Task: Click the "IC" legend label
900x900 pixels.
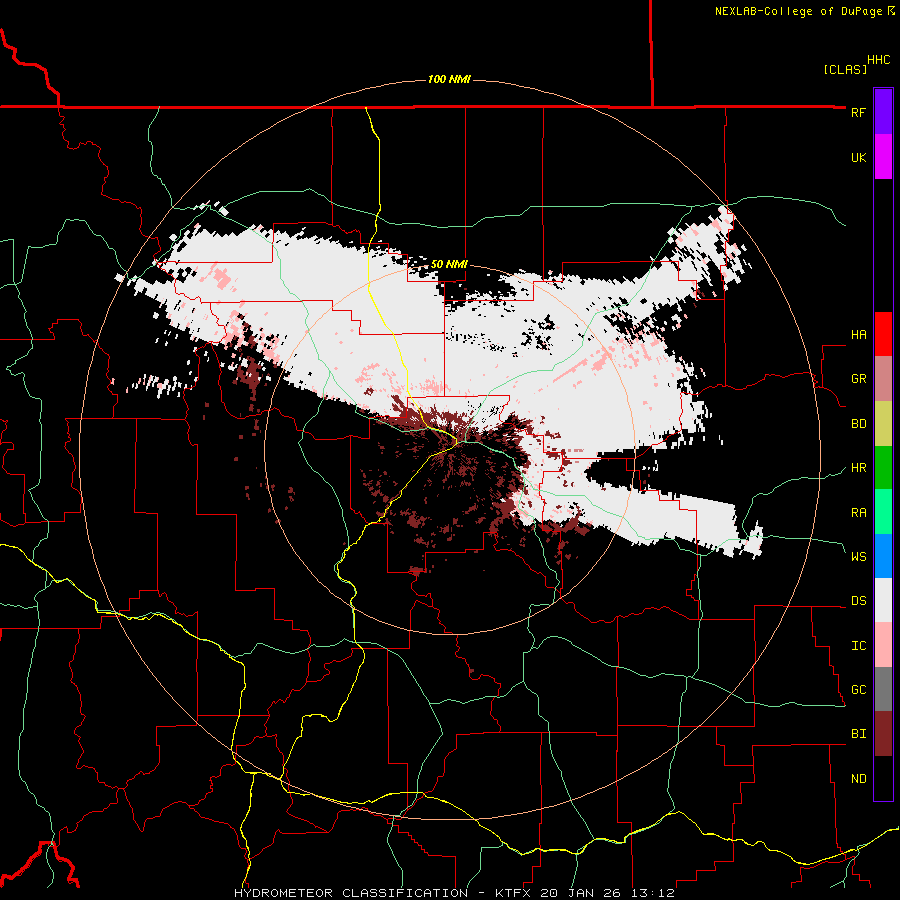Action: point(858,646)
